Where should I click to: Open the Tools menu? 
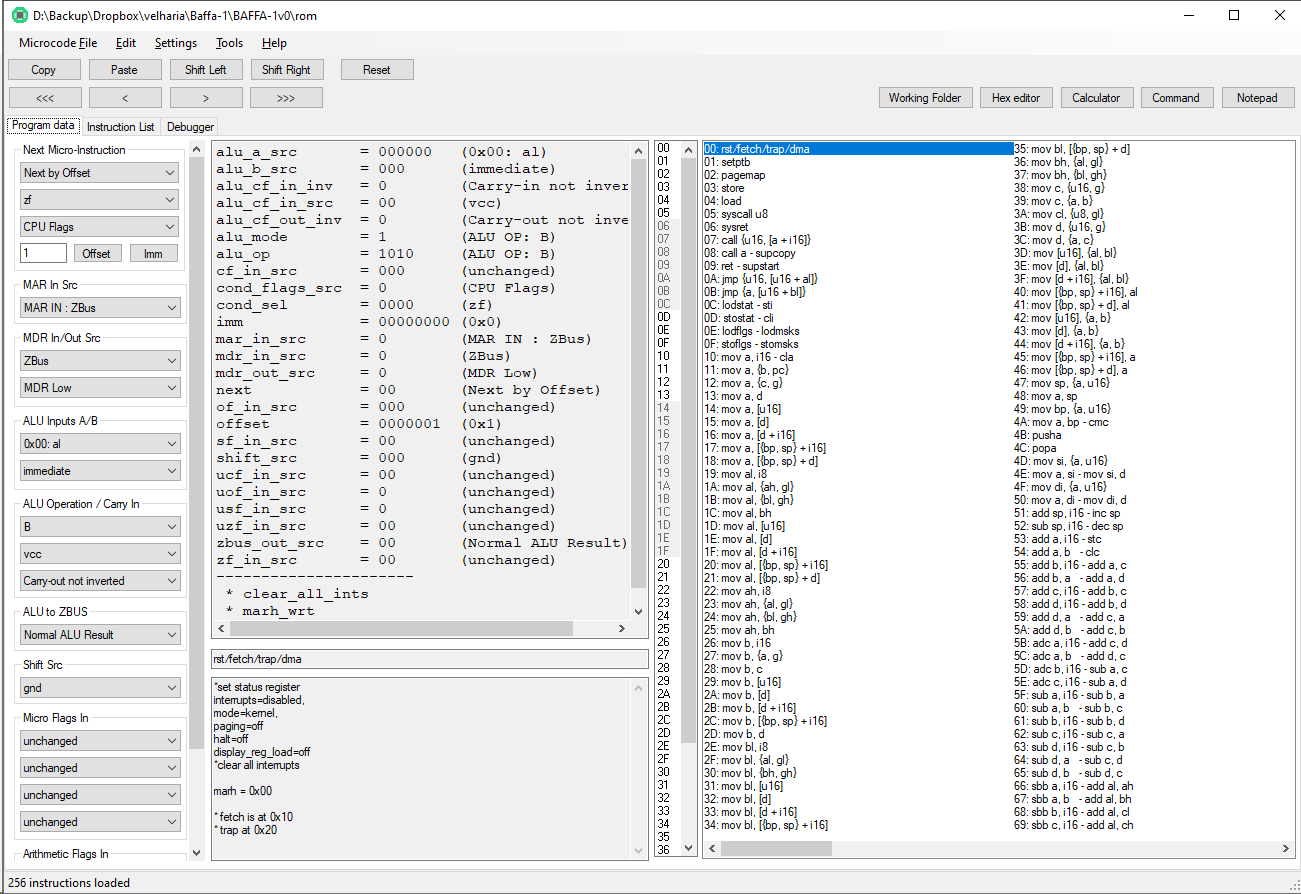229,43
